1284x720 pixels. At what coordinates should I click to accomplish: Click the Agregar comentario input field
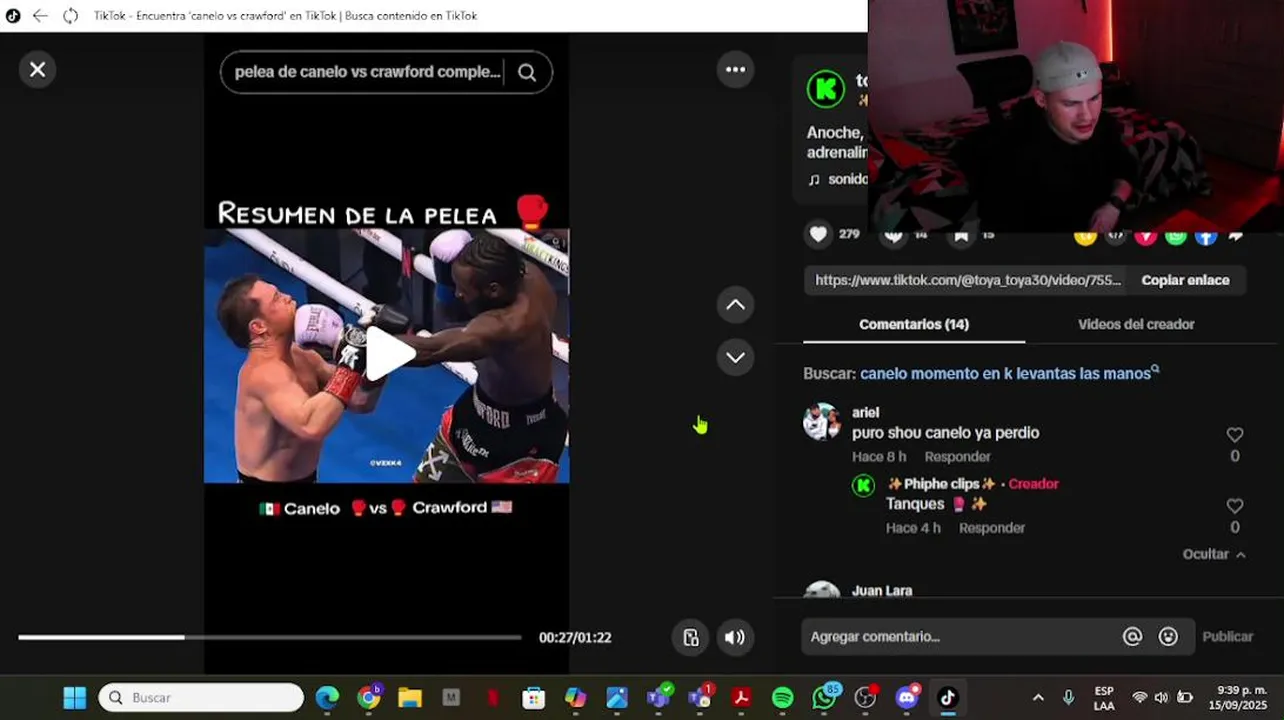(960, 636)
